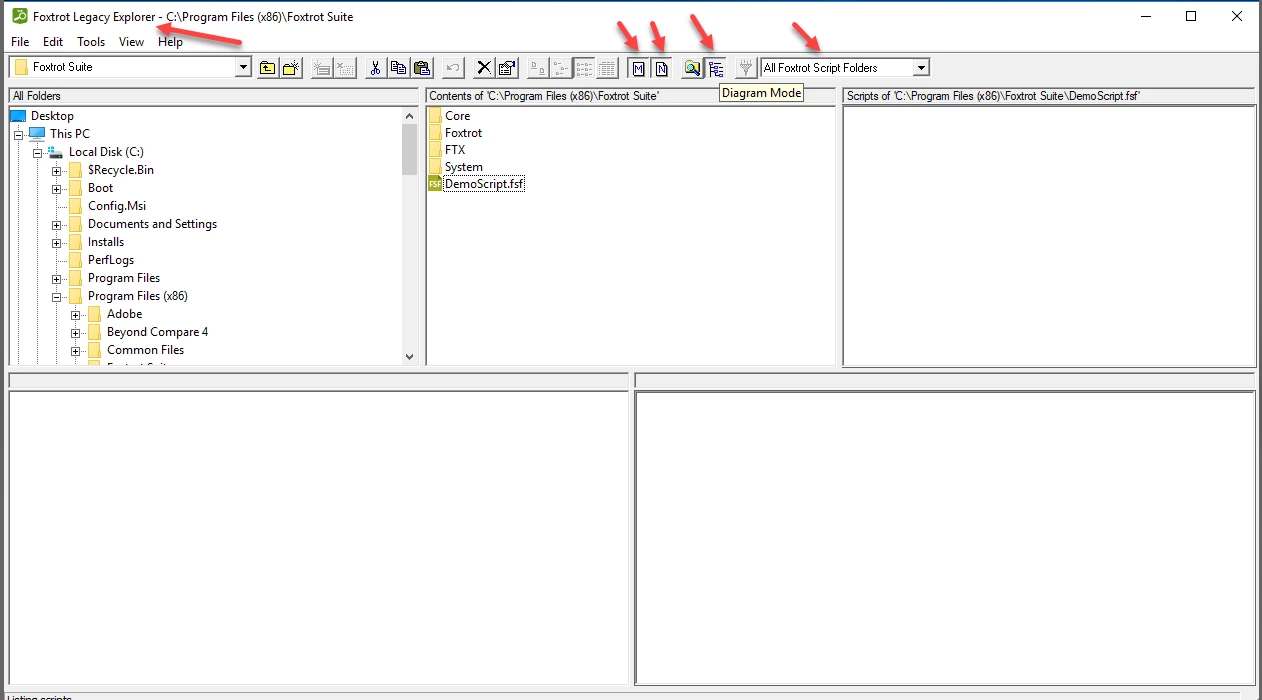Screen dimensions: 1262x700
Task: Click the Disconnect Network Drive toolbar icon
Action: [x=344, y=68]
